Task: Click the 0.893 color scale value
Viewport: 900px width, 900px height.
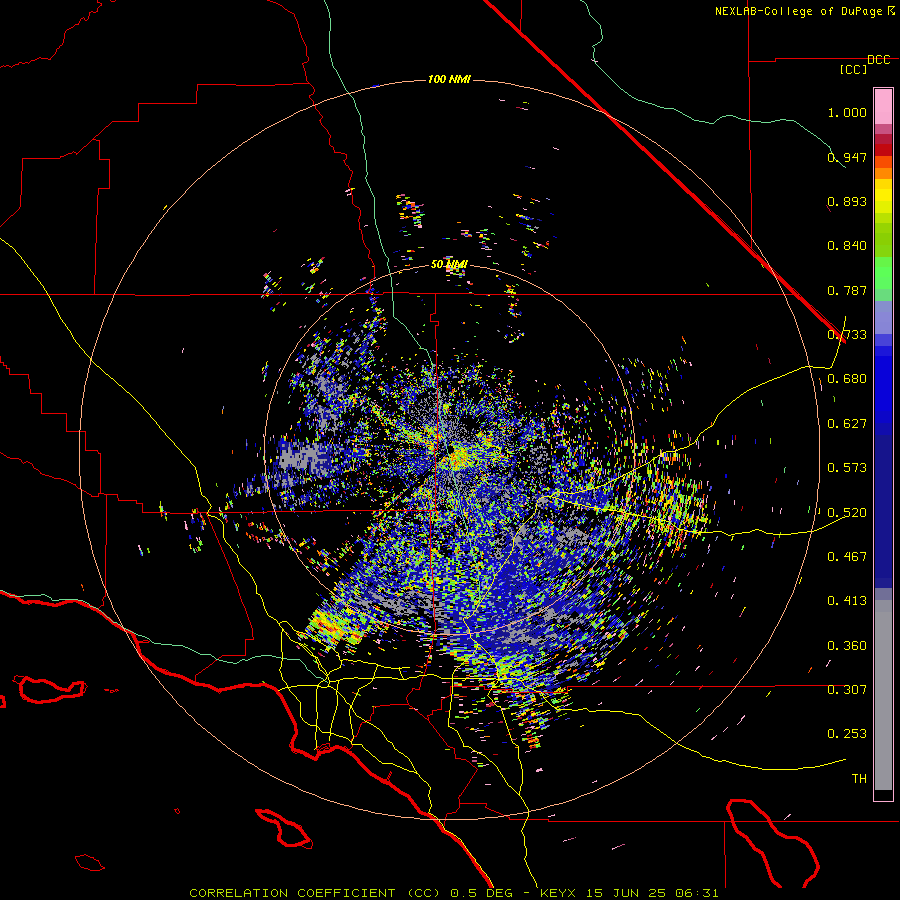Action: pos(847,201)
